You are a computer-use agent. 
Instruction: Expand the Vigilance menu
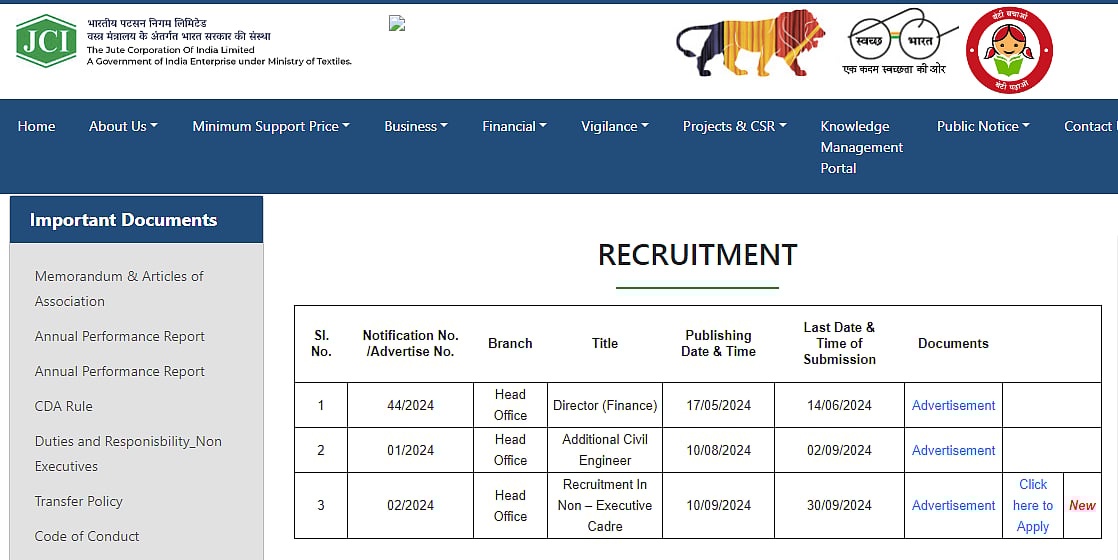coord(615,126)
